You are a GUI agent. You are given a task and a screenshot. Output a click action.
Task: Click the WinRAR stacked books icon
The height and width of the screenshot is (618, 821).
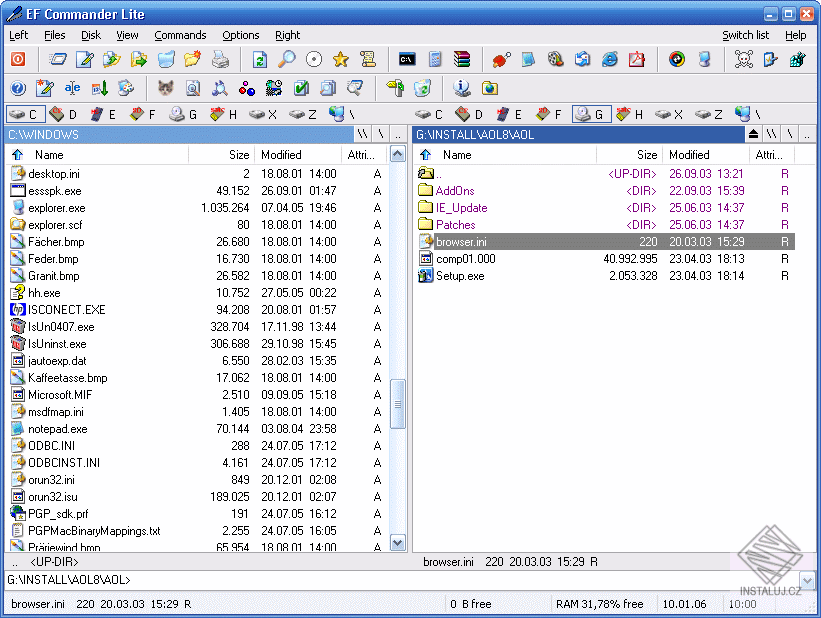tap(462, 59)
